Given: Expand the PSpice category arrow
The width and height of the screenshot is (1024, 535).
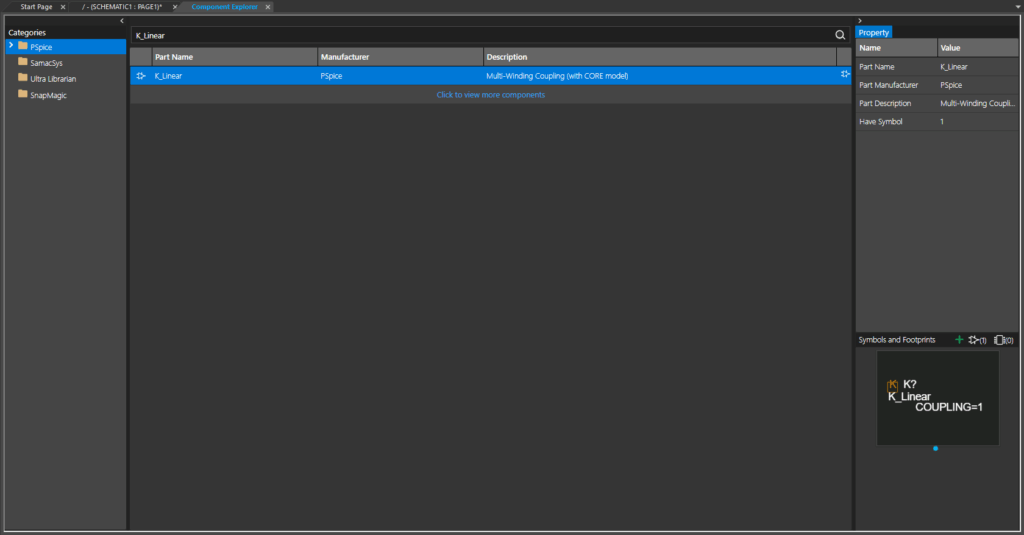Looking at the screenshot, I should tap(11, 46).
